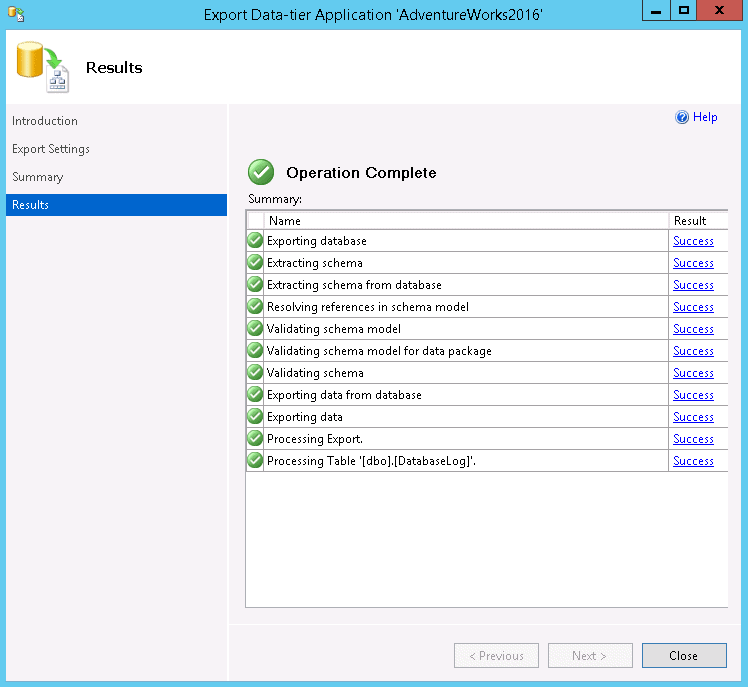Select the 'Processing Export.' row text
The width and height of the screenshot is (748, 687).
click(315, 439)
